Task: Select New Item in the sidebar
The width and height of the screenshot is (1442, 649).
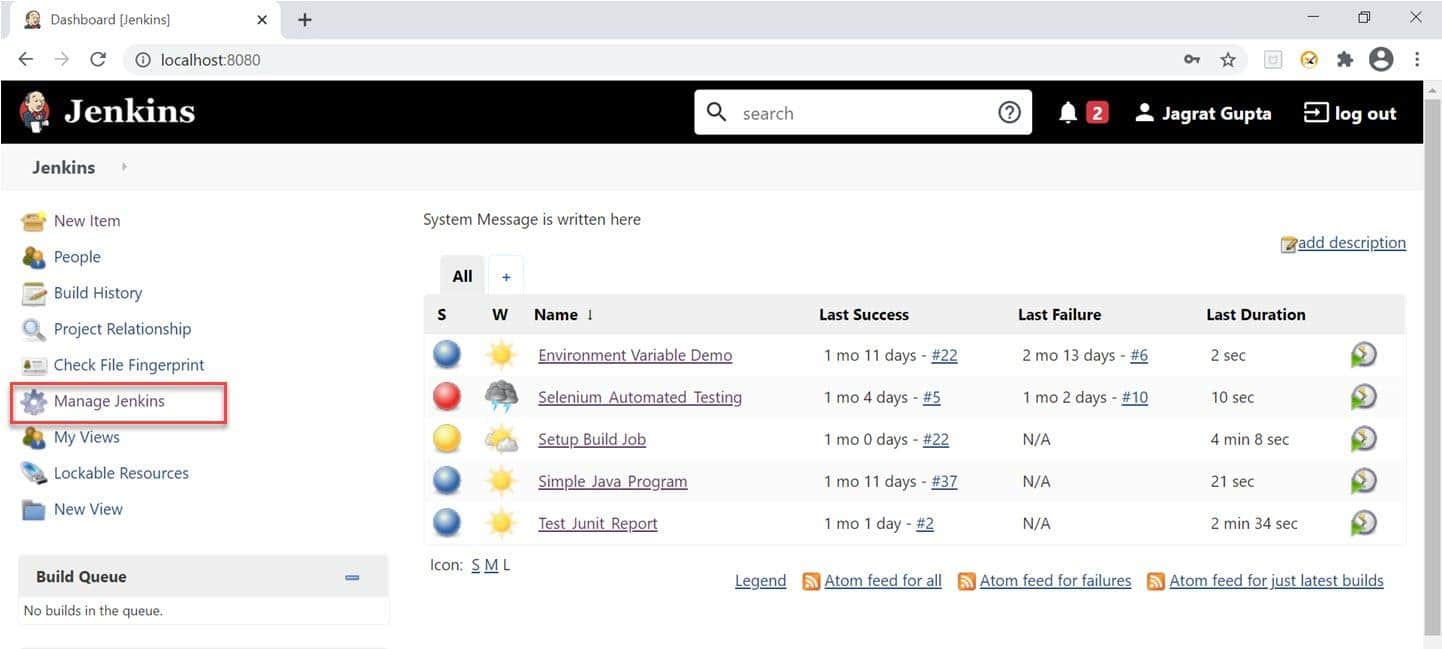Action: coord(86,220)
